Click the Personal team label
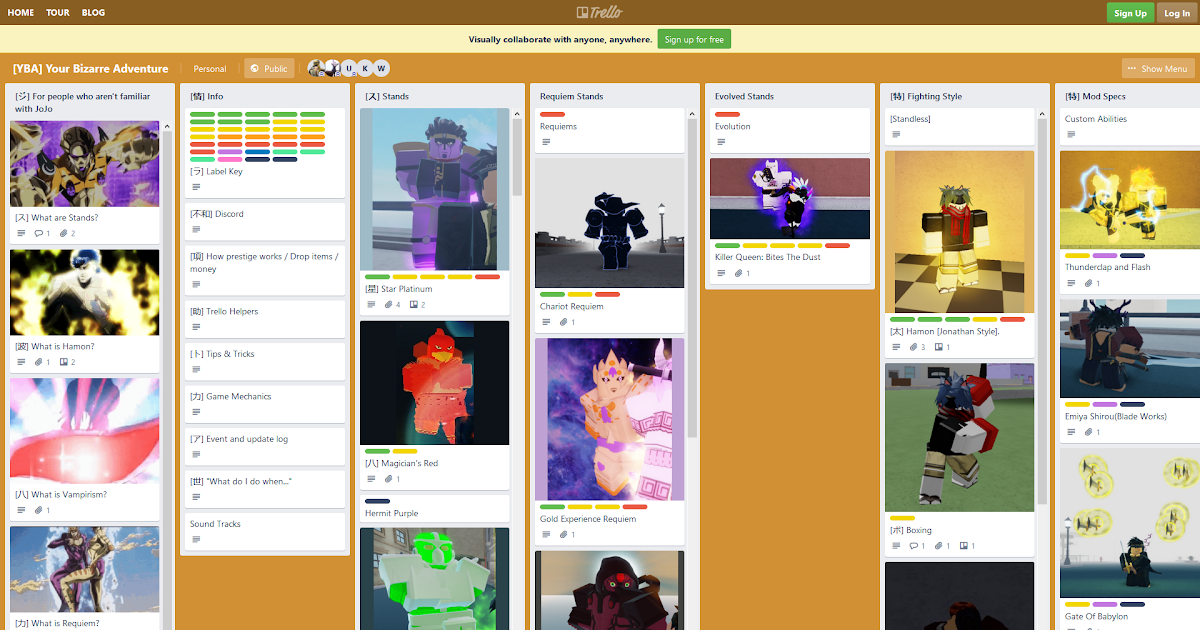This screenshot has width=1200, height=630. (210, 69)
